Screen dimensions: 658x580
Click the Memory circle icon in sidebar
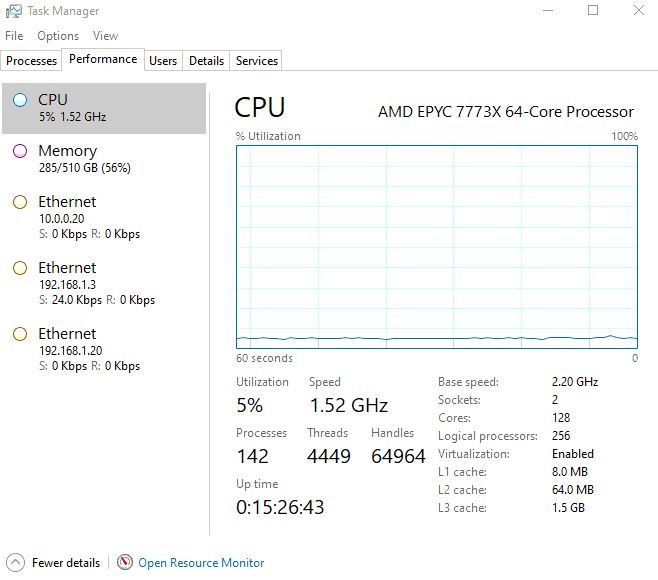pos(20,151)
